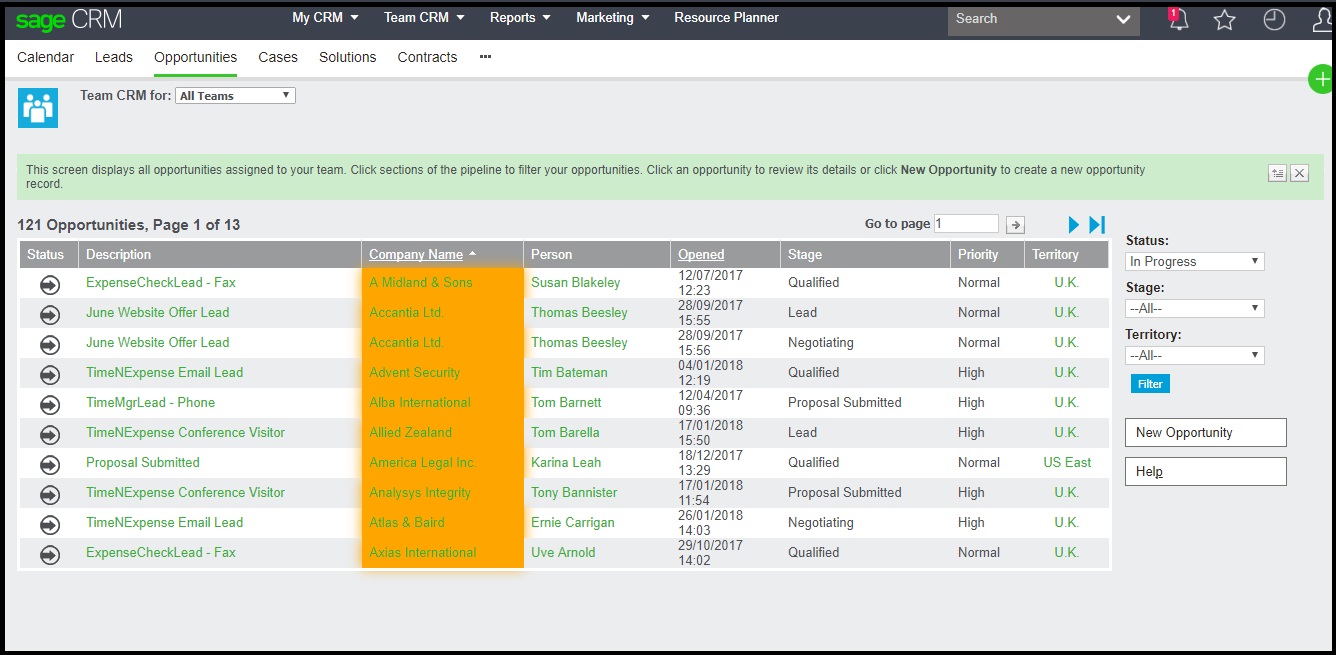The image size is (1336, 655).
Task: Jump to last page arrow
Action: [1097, 225]
